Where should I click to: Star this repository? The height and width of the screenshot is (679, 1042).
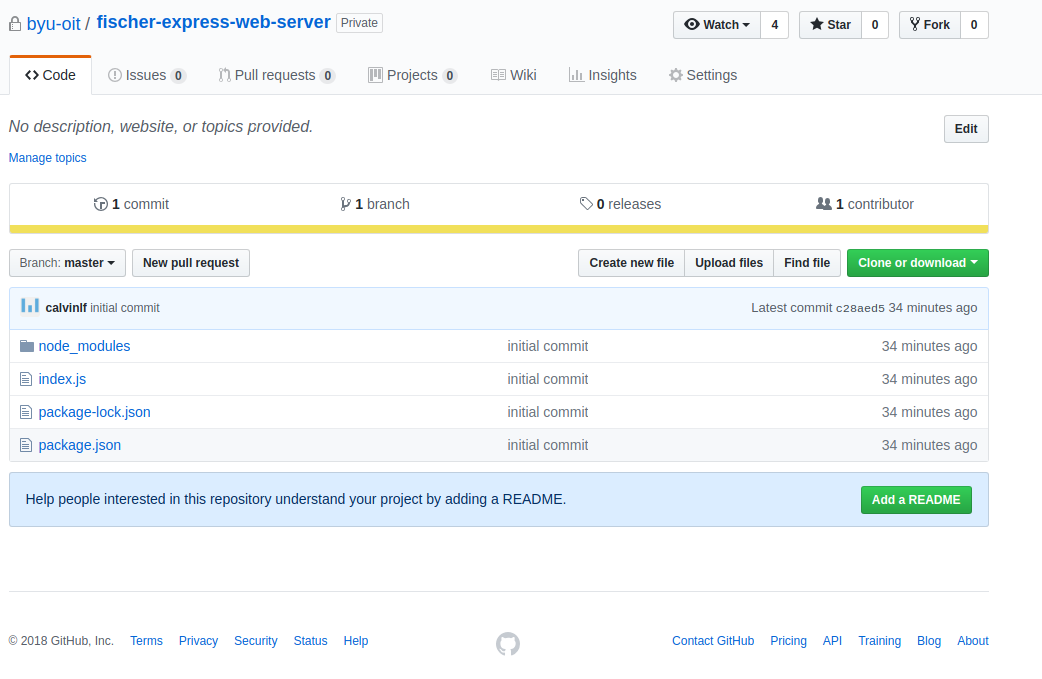(831, 25)
